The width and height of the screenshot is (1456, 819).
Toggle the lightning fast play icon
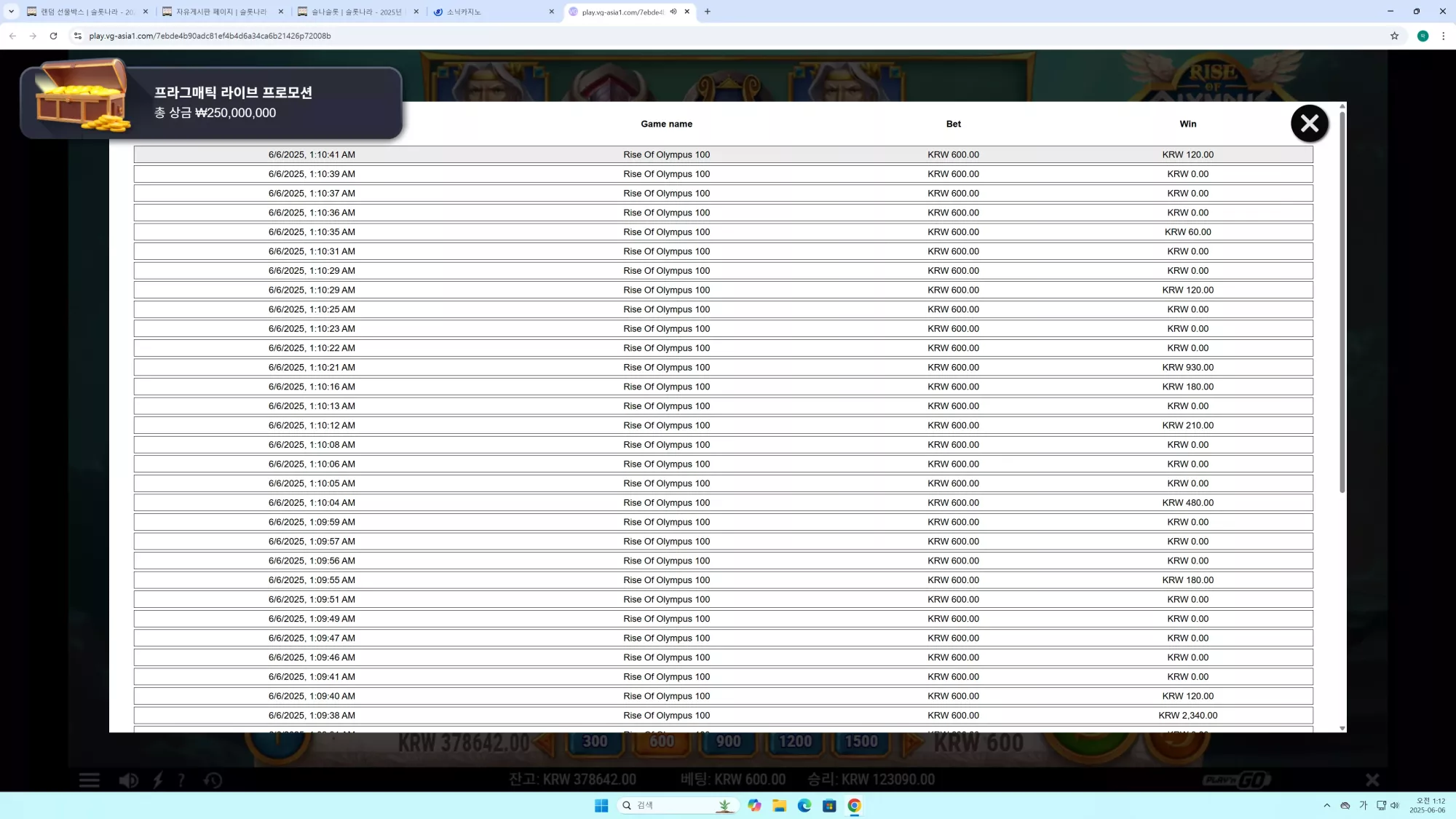coord(158,780)
